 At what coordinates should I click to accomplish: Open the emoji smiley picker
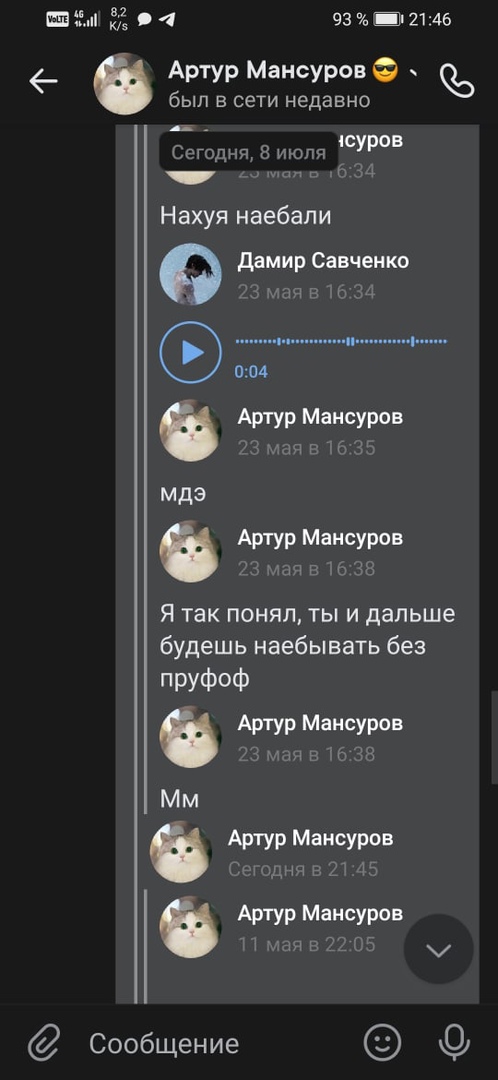(382, 1043)
